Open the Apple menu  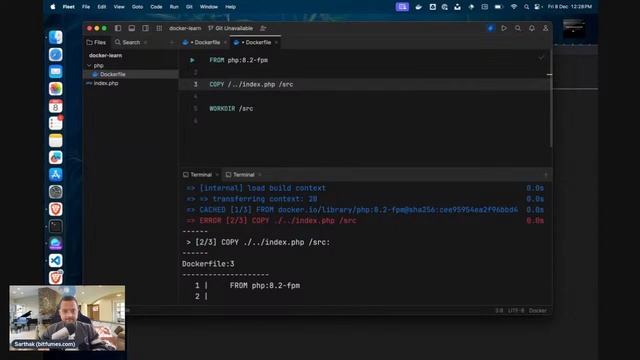tap(53, 7)
